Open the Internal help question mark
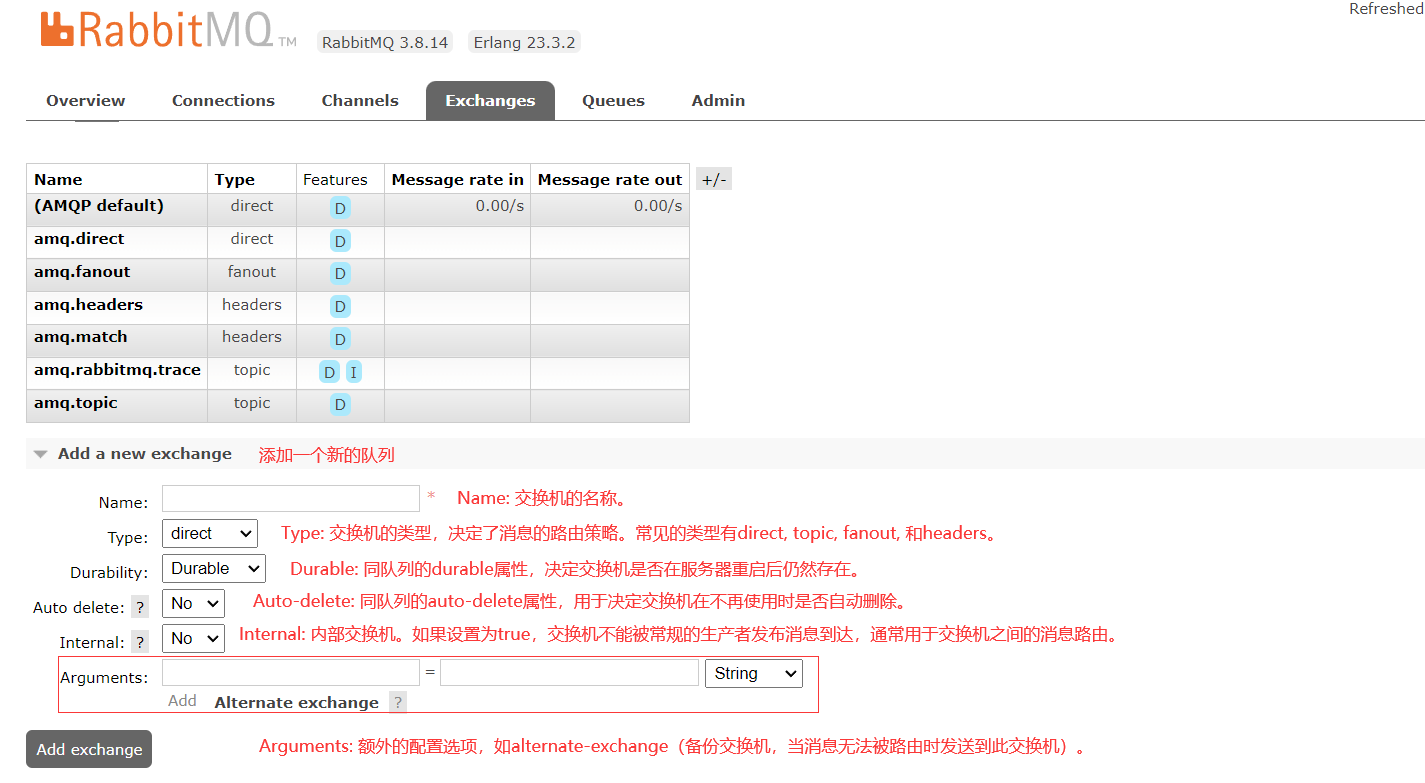 140,642
